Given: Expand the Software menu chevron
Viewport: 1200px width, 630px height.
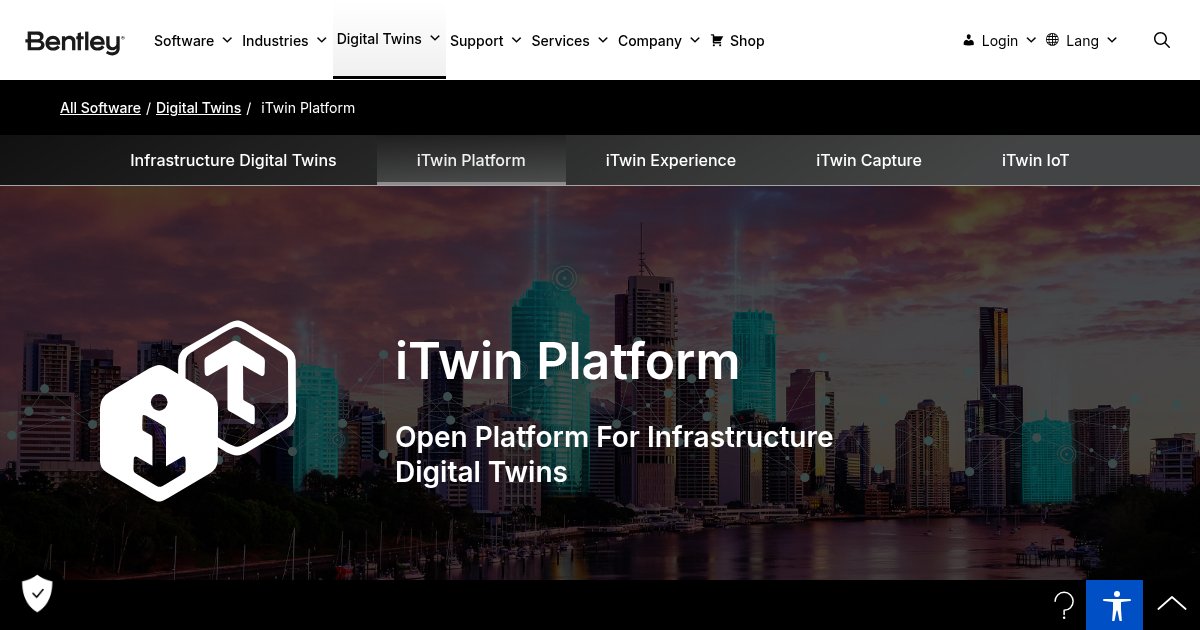Looking at the screenshot, I should 227,40.
